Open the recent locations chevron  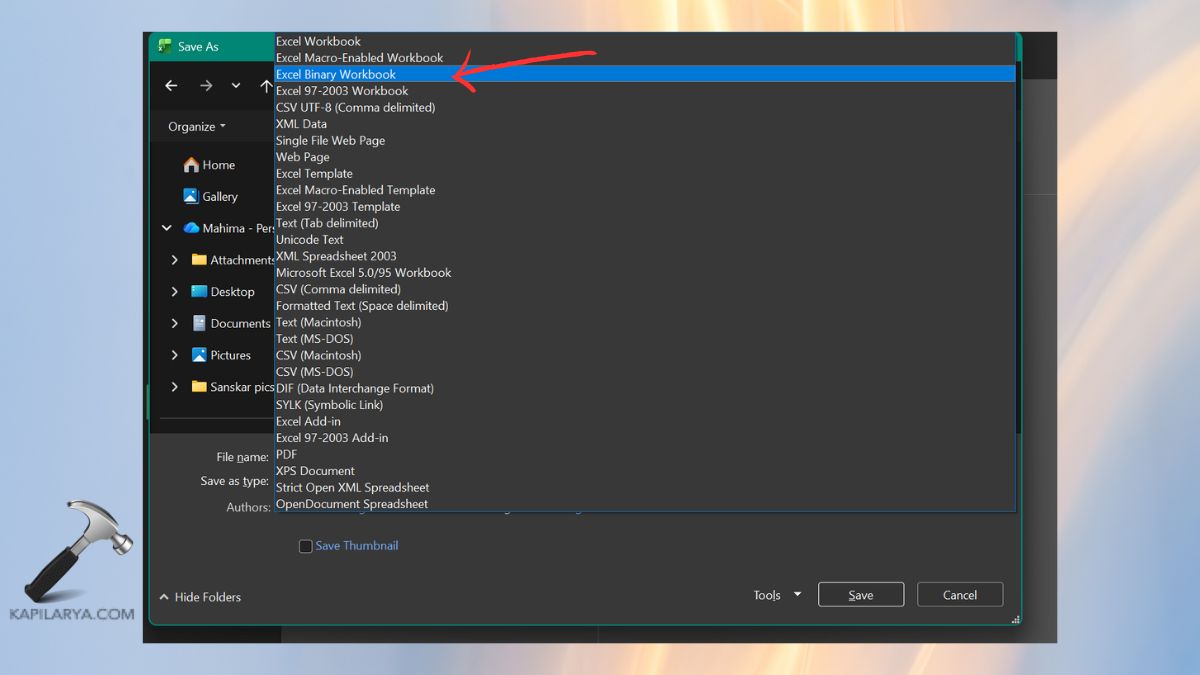tap(236, 86)
